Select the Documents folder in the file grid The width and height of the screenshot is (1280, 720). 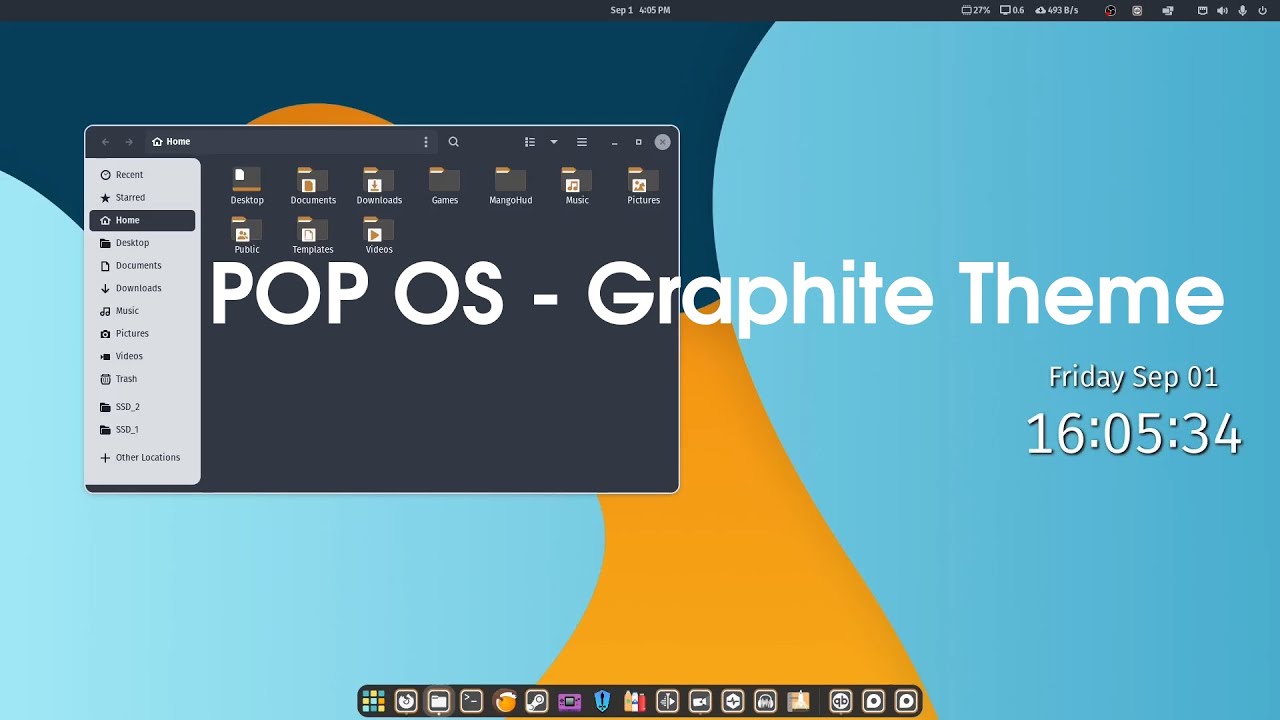point(313,186)
